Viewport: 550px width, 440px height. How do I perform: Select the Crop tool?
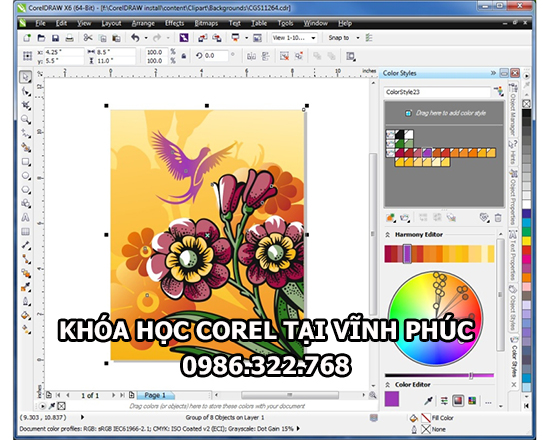click(x=26, y=105)
